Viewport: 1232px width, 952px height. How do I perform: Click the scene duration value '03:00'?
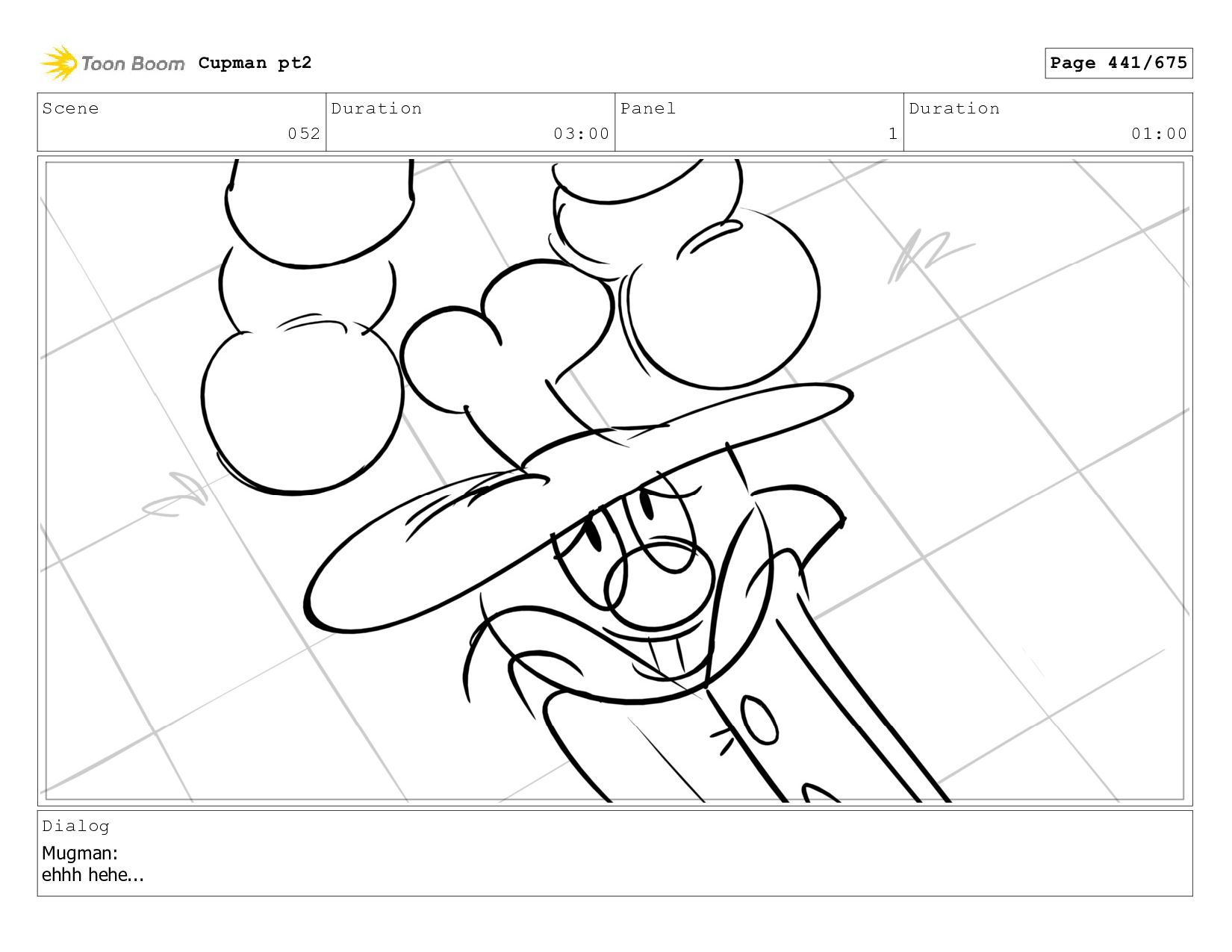pyautogui.click(x=582, y=134)
